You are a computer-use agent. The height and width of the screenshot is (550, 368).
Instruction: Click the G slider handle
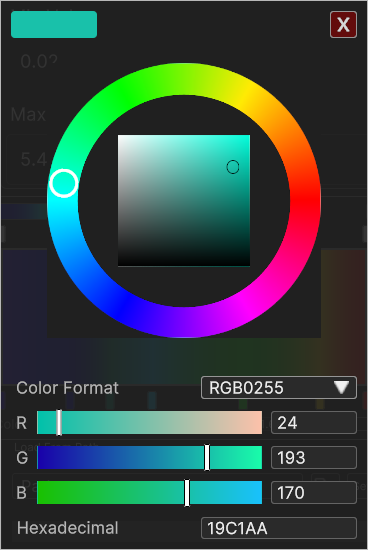pos(207,457)
